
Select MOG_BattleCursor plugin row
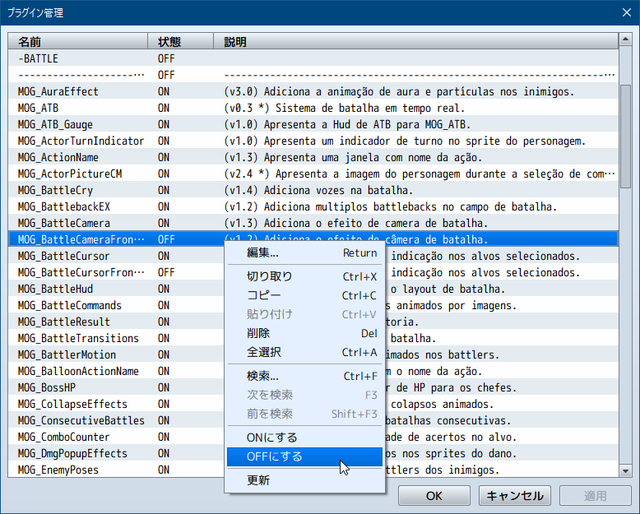click(64, 256)
